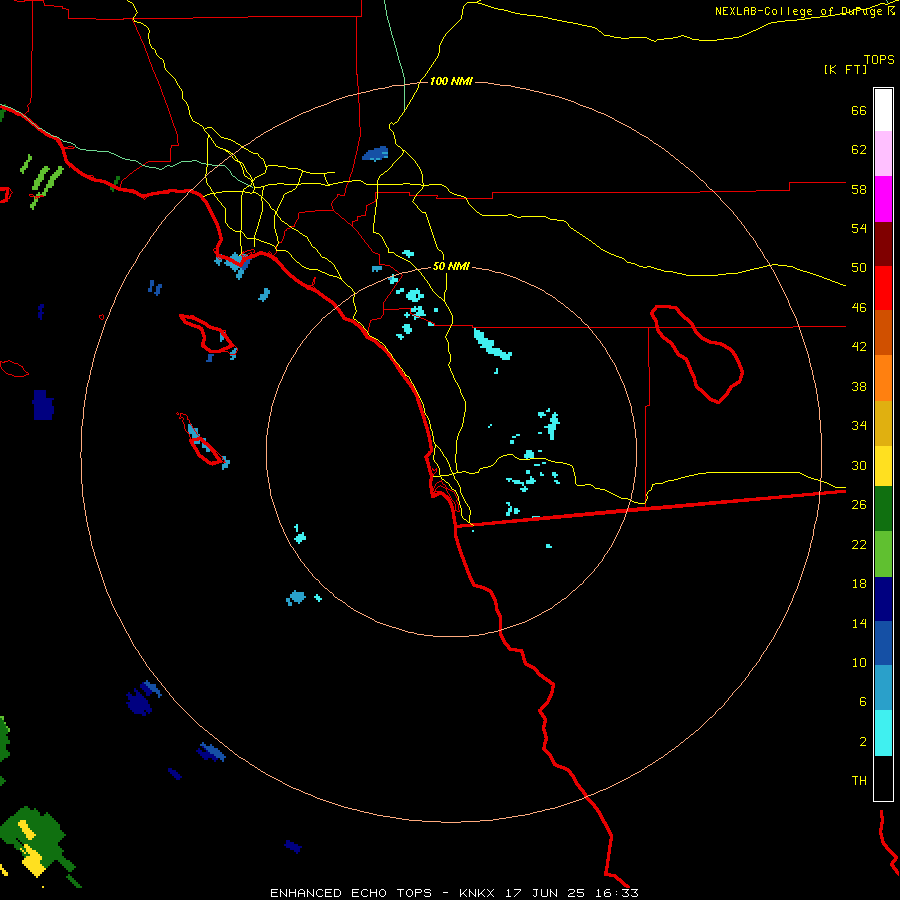Click the dark red 54 K FT legend swatch
The width and height of the screenshot is (900, 900).
(x=883, y=244)
